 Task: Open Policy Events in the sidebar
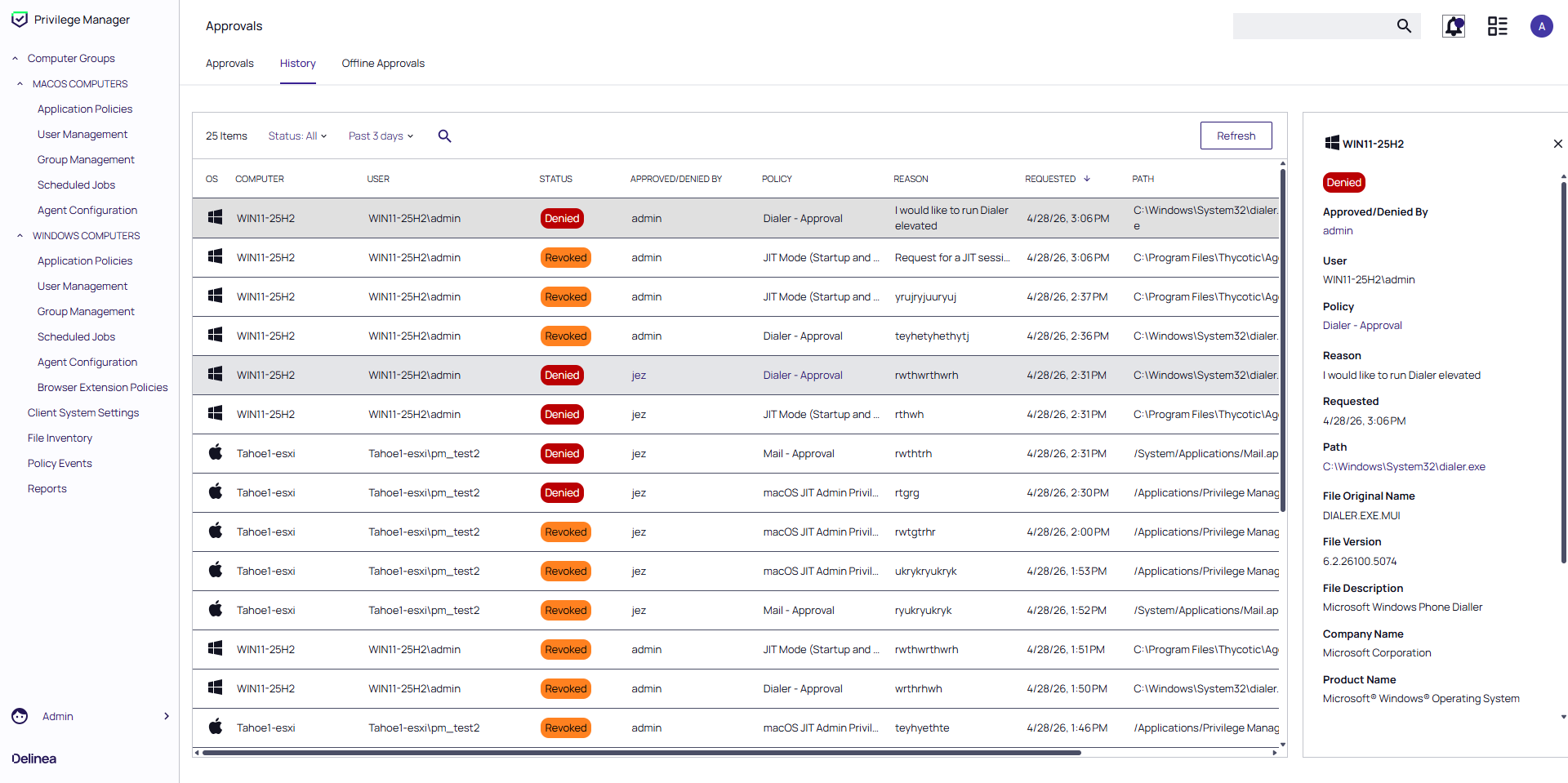point(60,464)
